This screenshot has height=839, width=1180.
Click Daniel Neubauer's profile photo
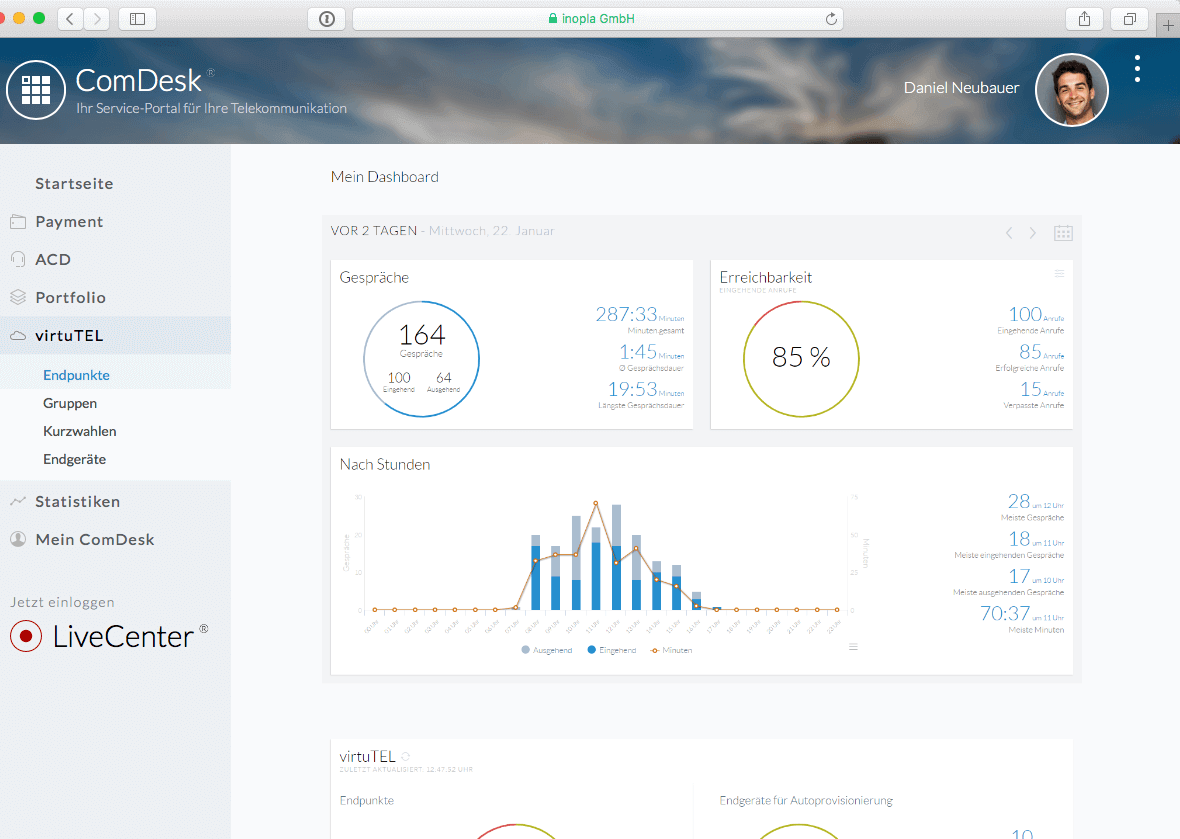(1072, 90)
